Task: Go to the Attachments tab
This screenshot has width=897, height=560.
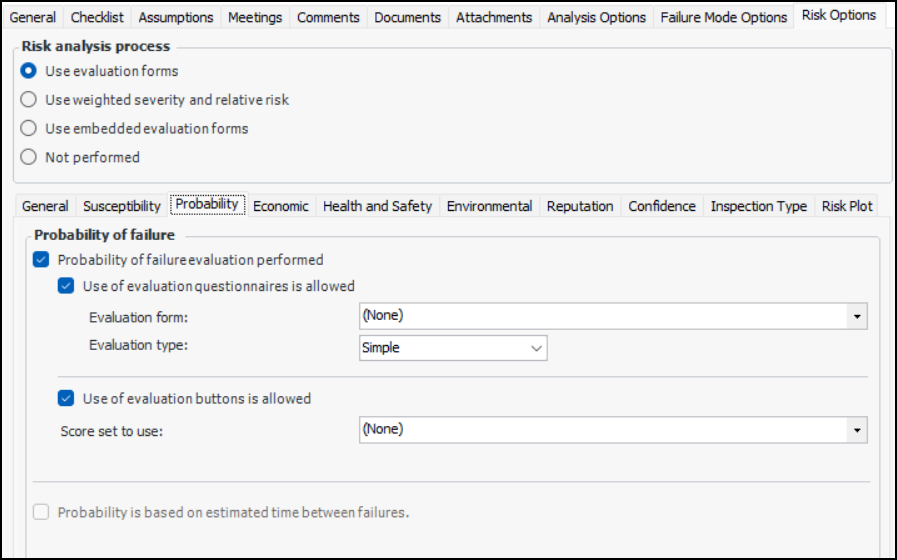Action: [x=494, y=17]
